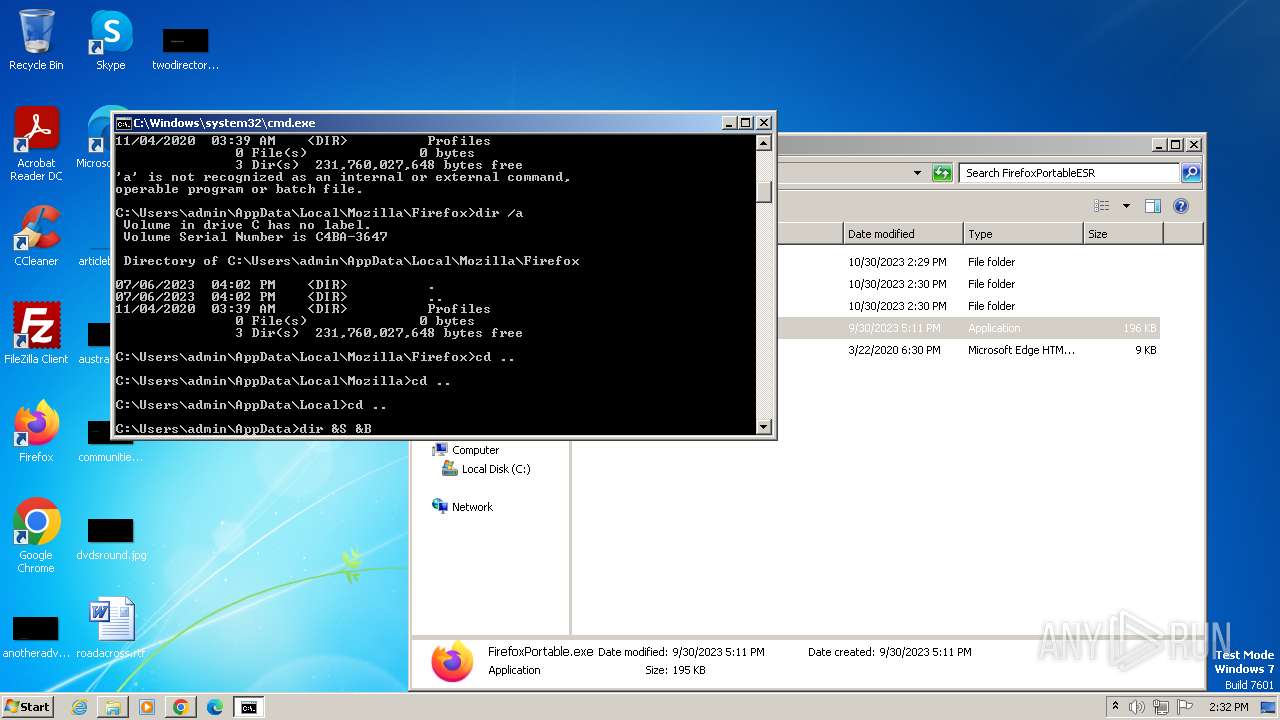Click the cmd window scrollbar up arrow
Image resolution: width=1280 pixels, height=720 pixels.
tap(764, 143)
